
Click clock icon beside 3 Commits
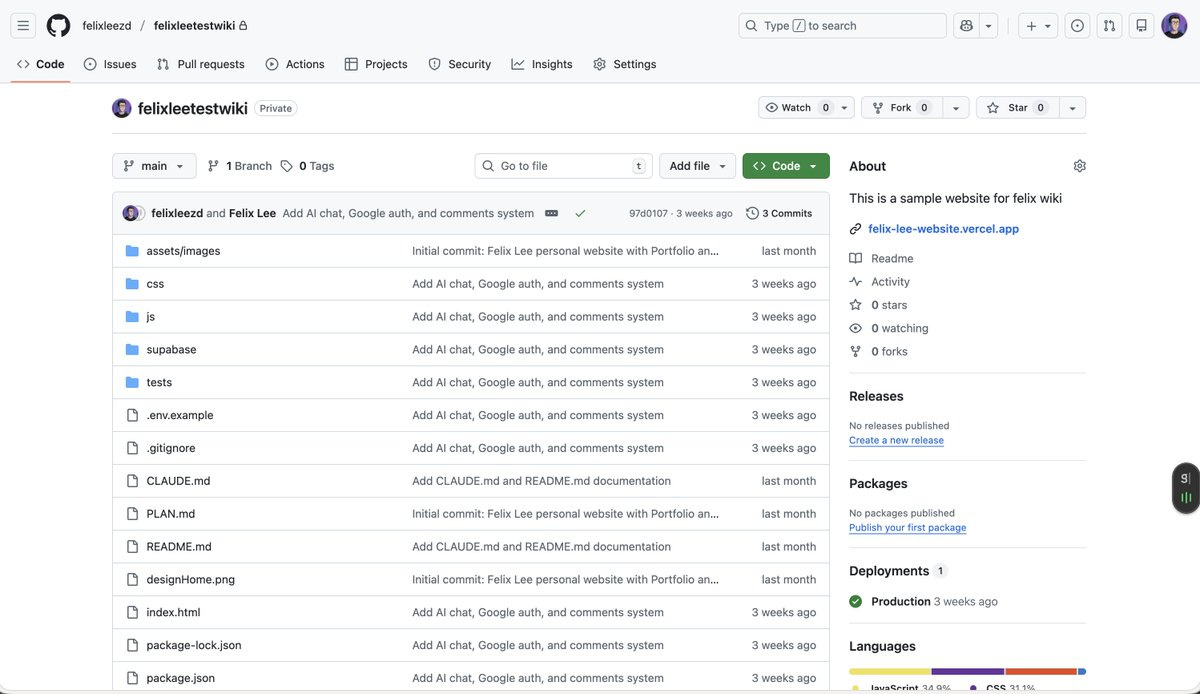(x=752, y=213)
